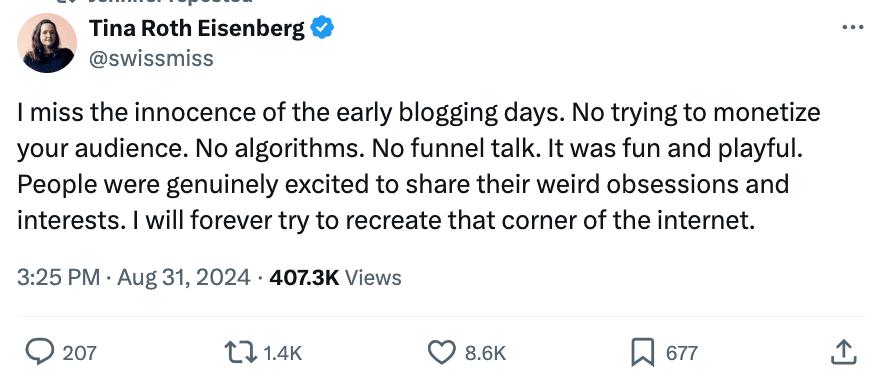The image size is (880, 390).
Task: Click the 8.6K likes count
Action: click(485, 353)
